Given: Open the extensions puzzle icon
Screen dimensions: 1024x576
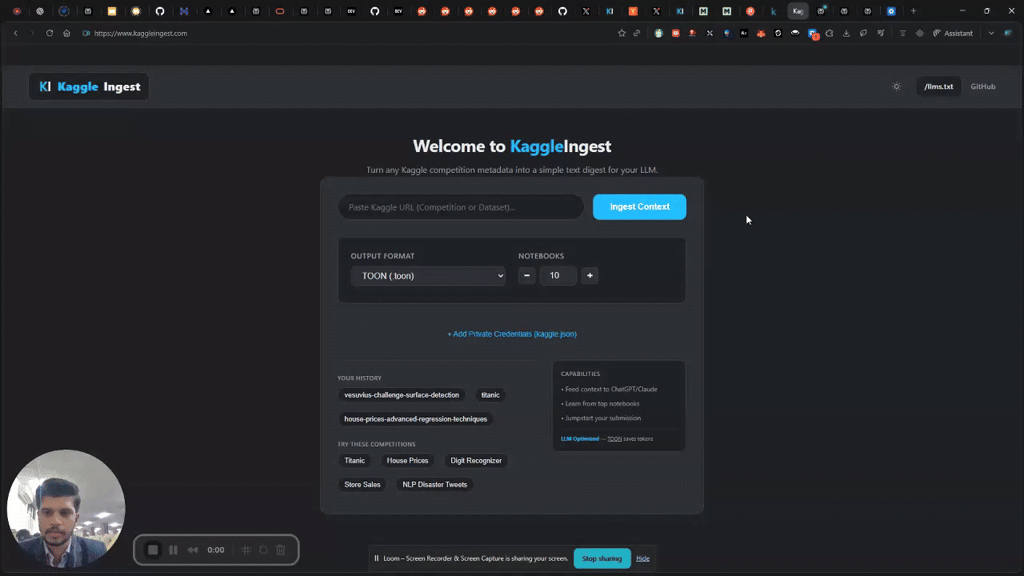Looking at the screenshot, I should point(829,33).
